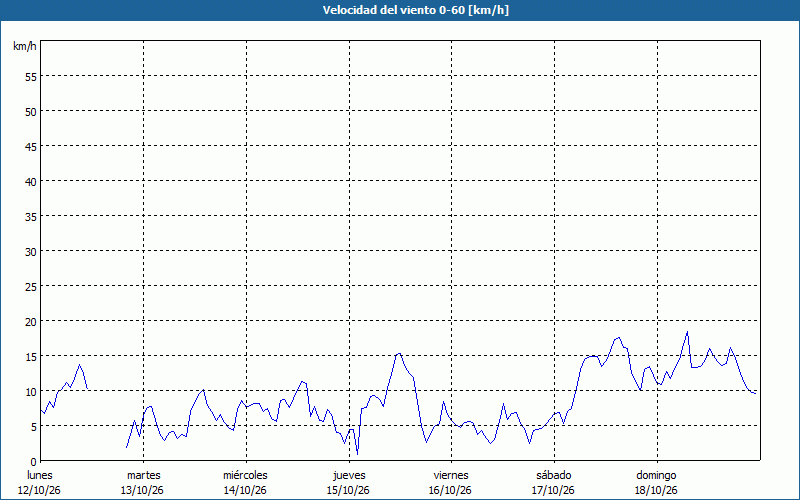The image size is (800, 500).
Task: Click the y-axis value '20'
Action: click(x=31, y=322)
